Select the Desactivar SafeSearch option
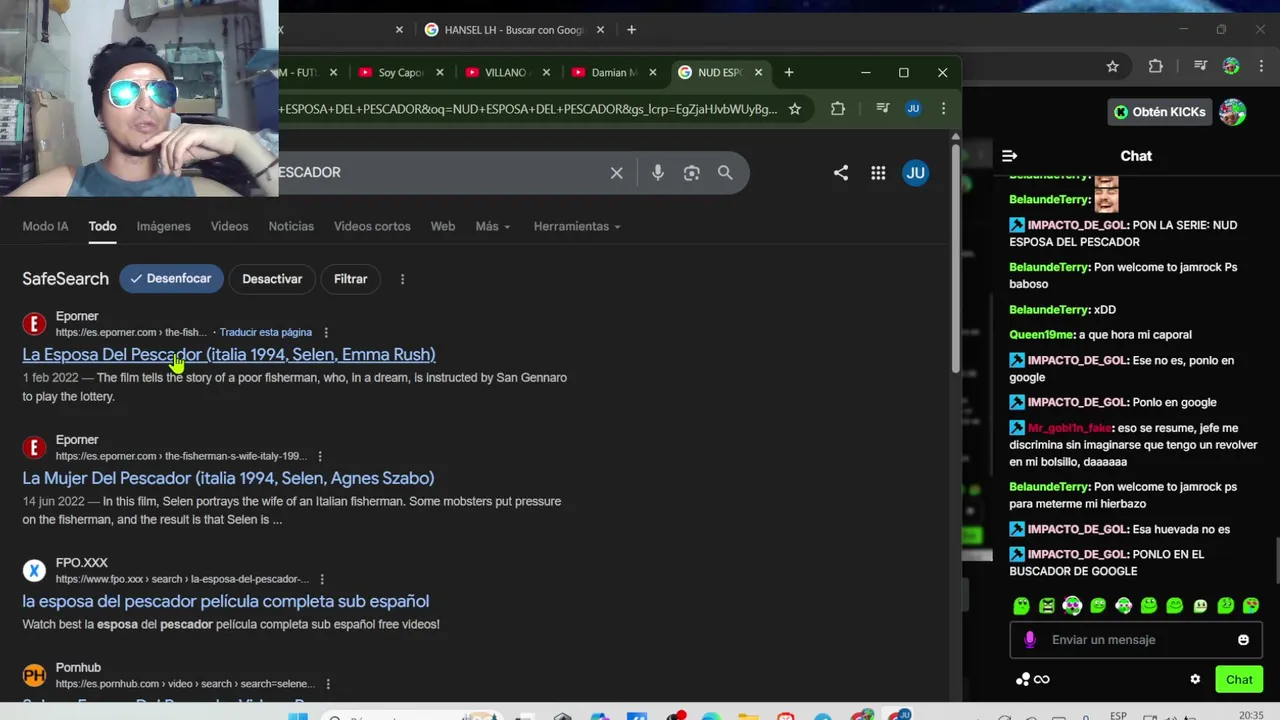1280x720 pixels. (272, 279)
